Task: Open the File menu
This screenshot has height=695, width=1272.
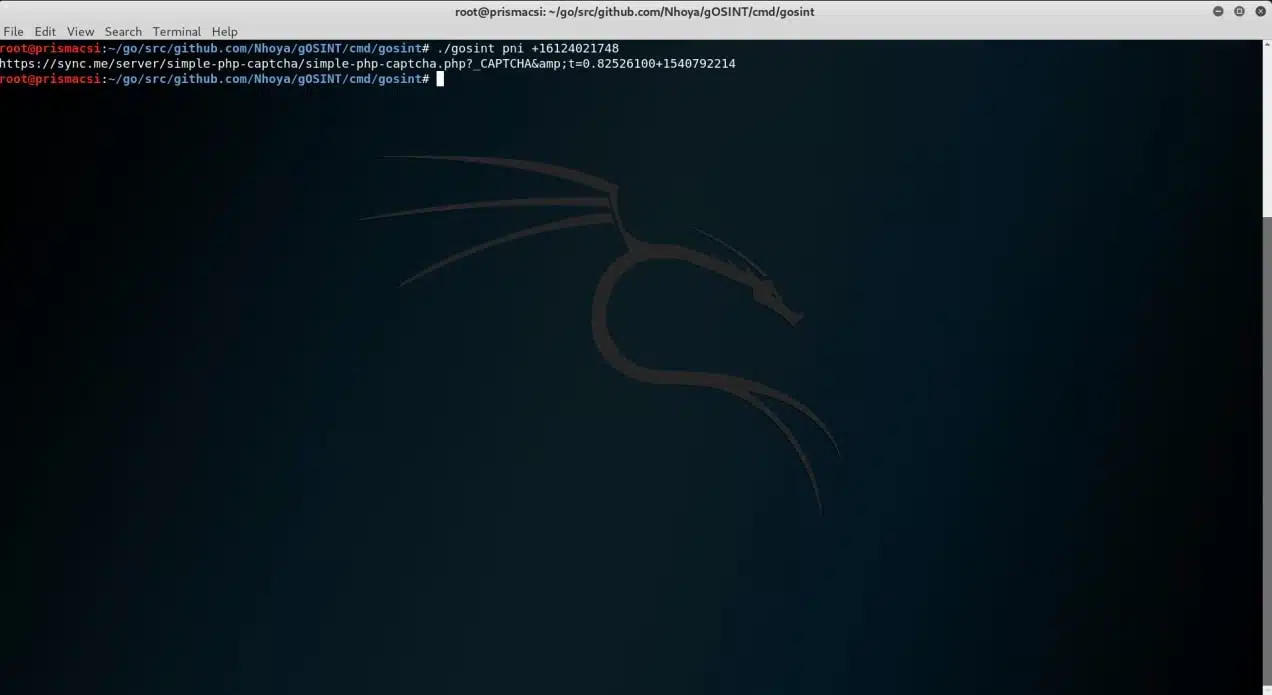Action: click(x=13, y=31)
